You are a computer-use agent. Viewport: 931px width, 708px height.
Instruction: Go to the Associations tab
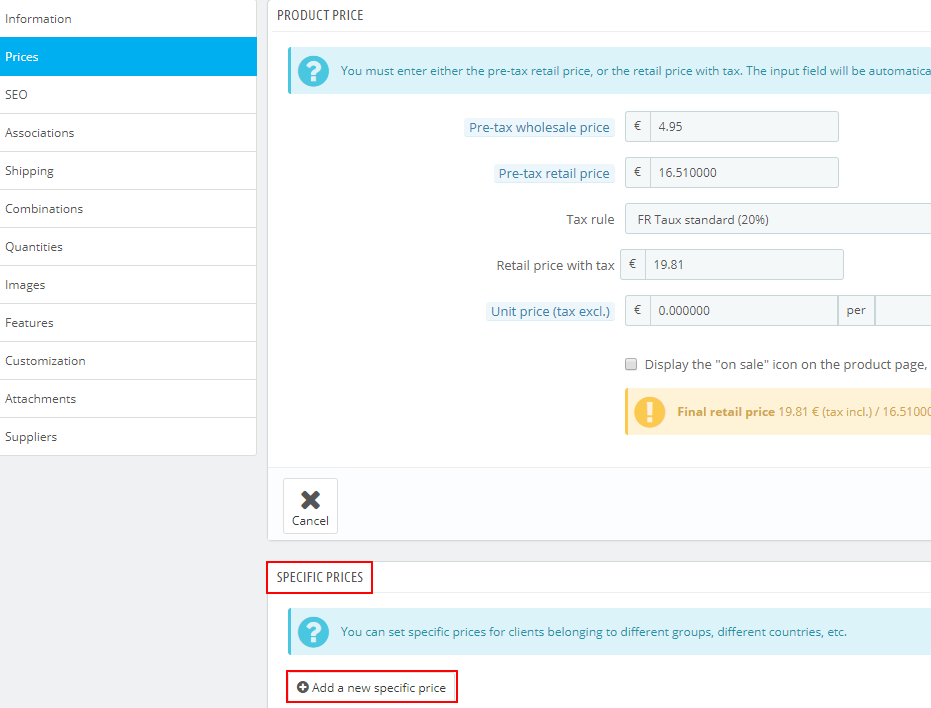pos(128,132)
